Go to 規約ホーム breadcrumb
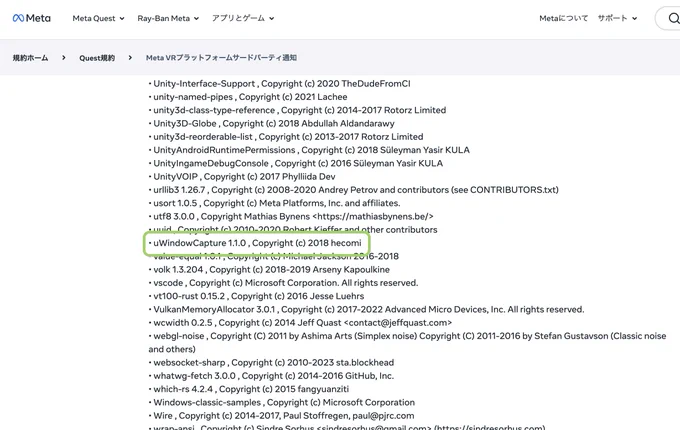680x430 pixels. point(30,58)
